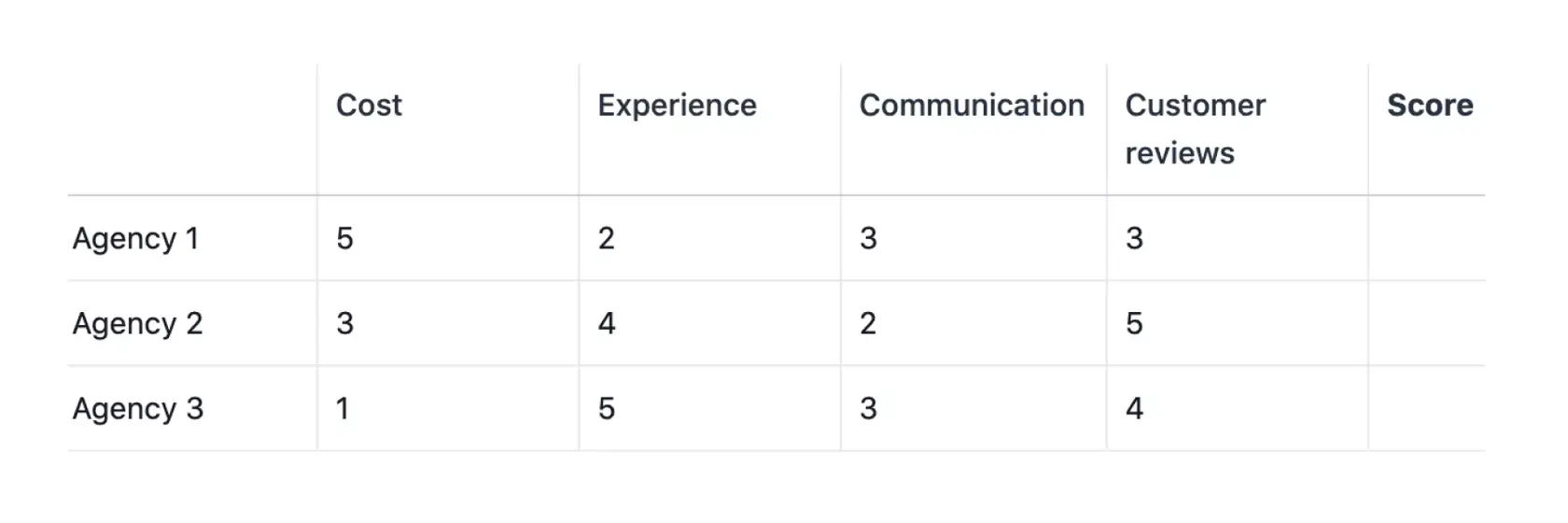Click the Cost column header

[369, 106]
